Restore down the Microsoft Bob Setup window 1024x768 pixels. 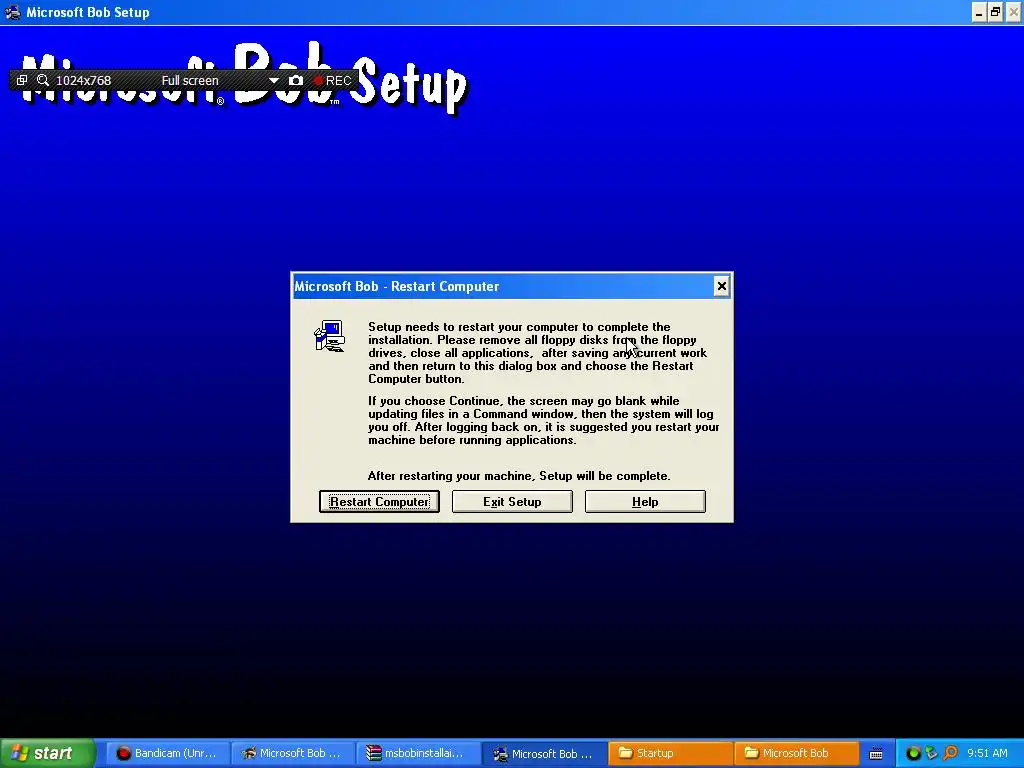tap(995, 12)
